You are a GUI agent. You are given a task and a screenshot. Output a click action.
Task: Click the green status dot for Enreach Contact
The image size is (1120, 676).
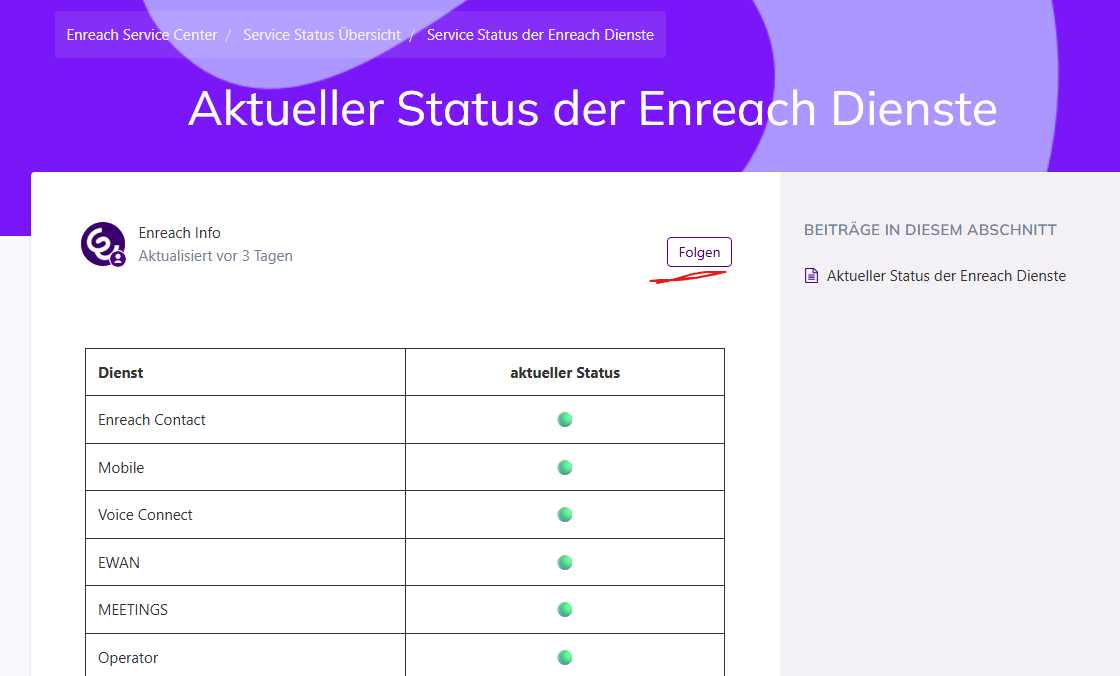point(565,420)
